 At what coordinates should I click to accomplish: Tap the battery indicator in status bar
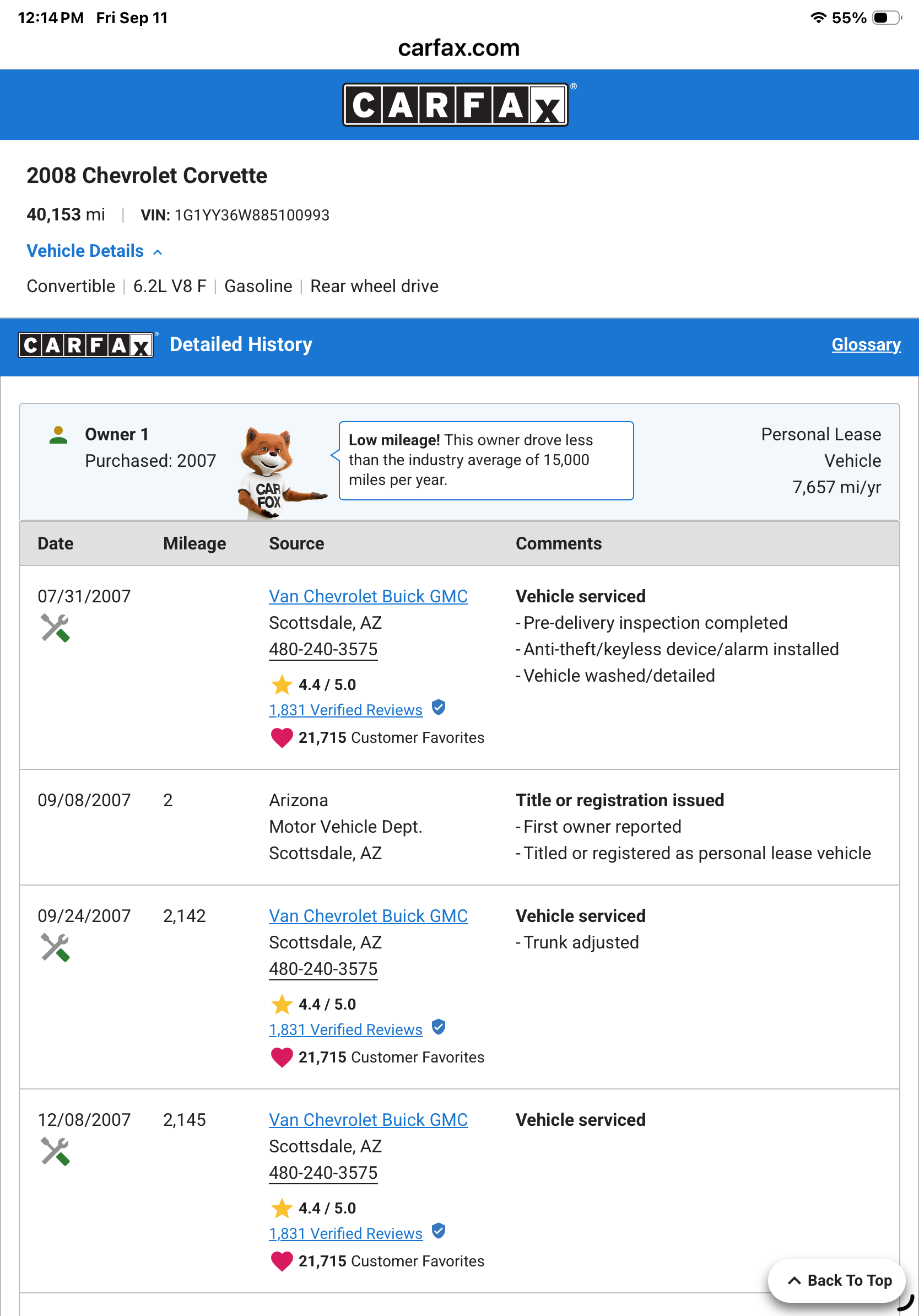pos(887,18)
